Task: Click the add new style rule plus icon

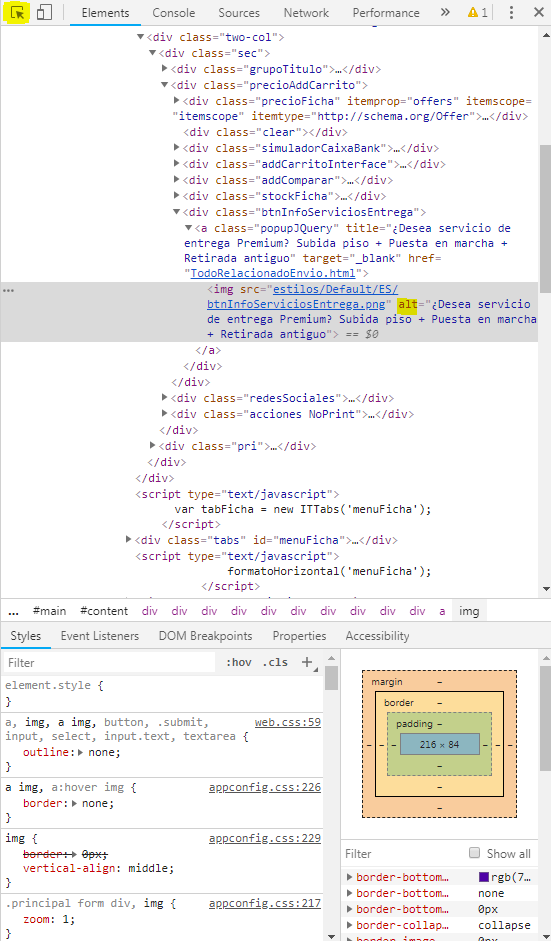Action: click(307, 662)
